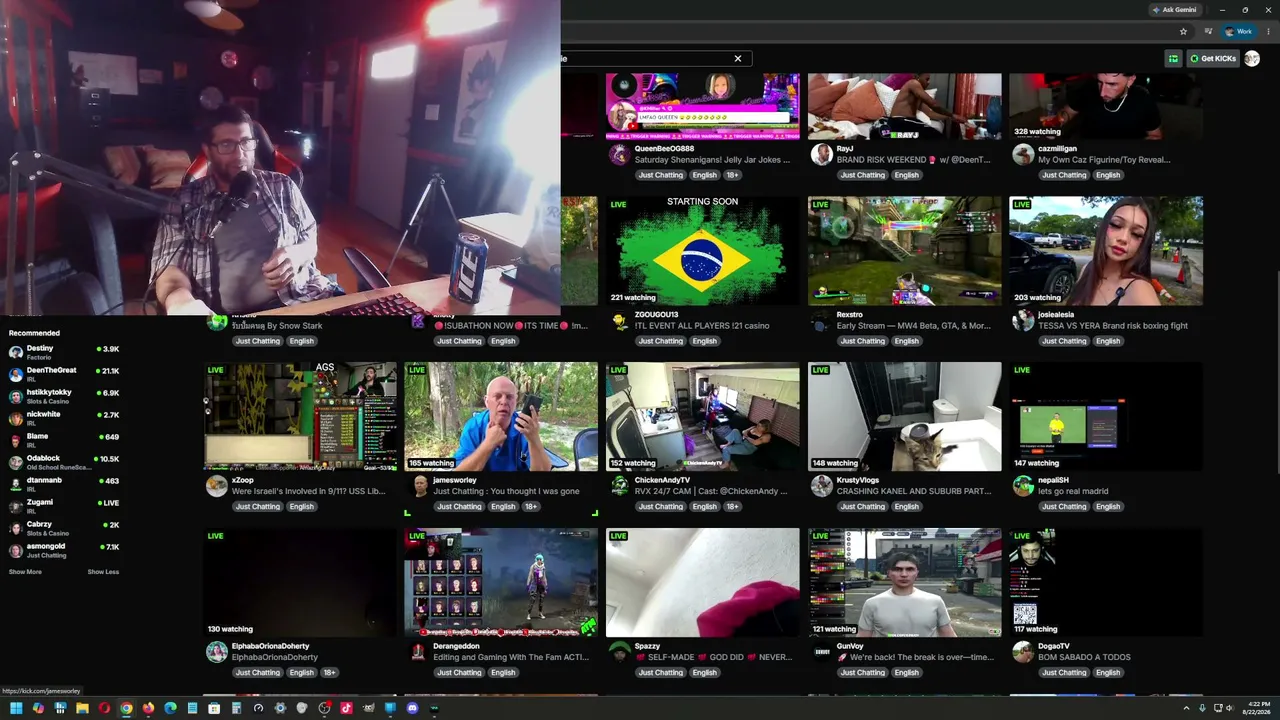1280x720 pixels.
Task: Click the English tag under Rexstro
Action: (x=906, y=341)
